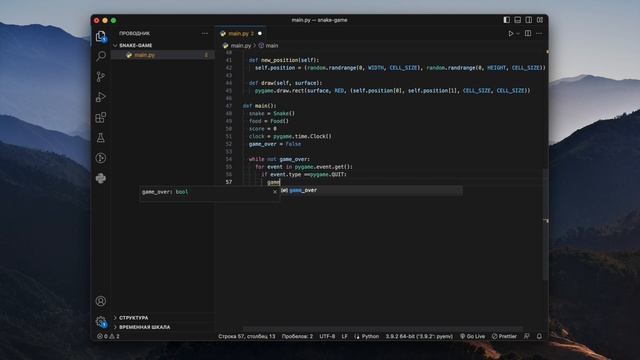Viewport: 640px width, 360px height.
Task: Click the "game_over = False" code line
Action: click(275, 144)
